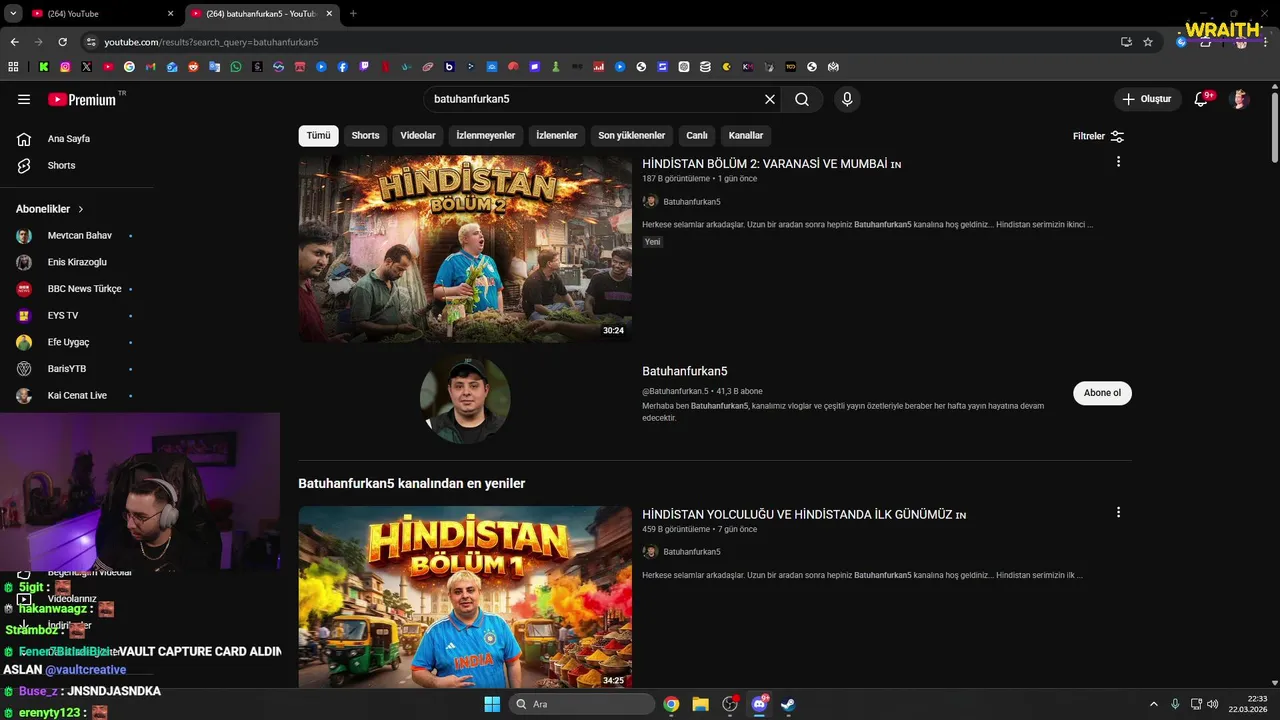Open the account avatar menu

coord(1240,99)
